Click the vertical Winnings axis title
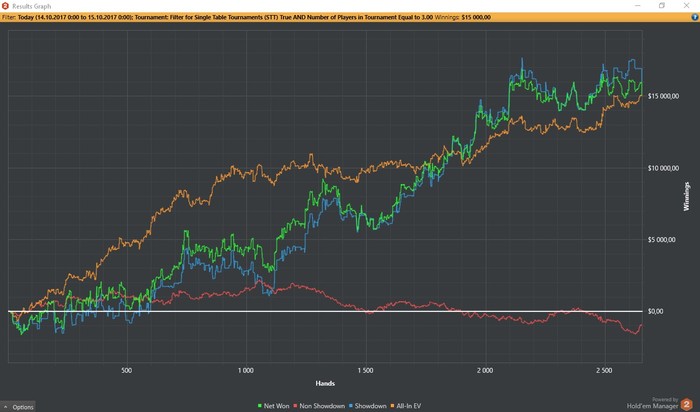Viewport: 700px width, 412px height. coord(687,196)
